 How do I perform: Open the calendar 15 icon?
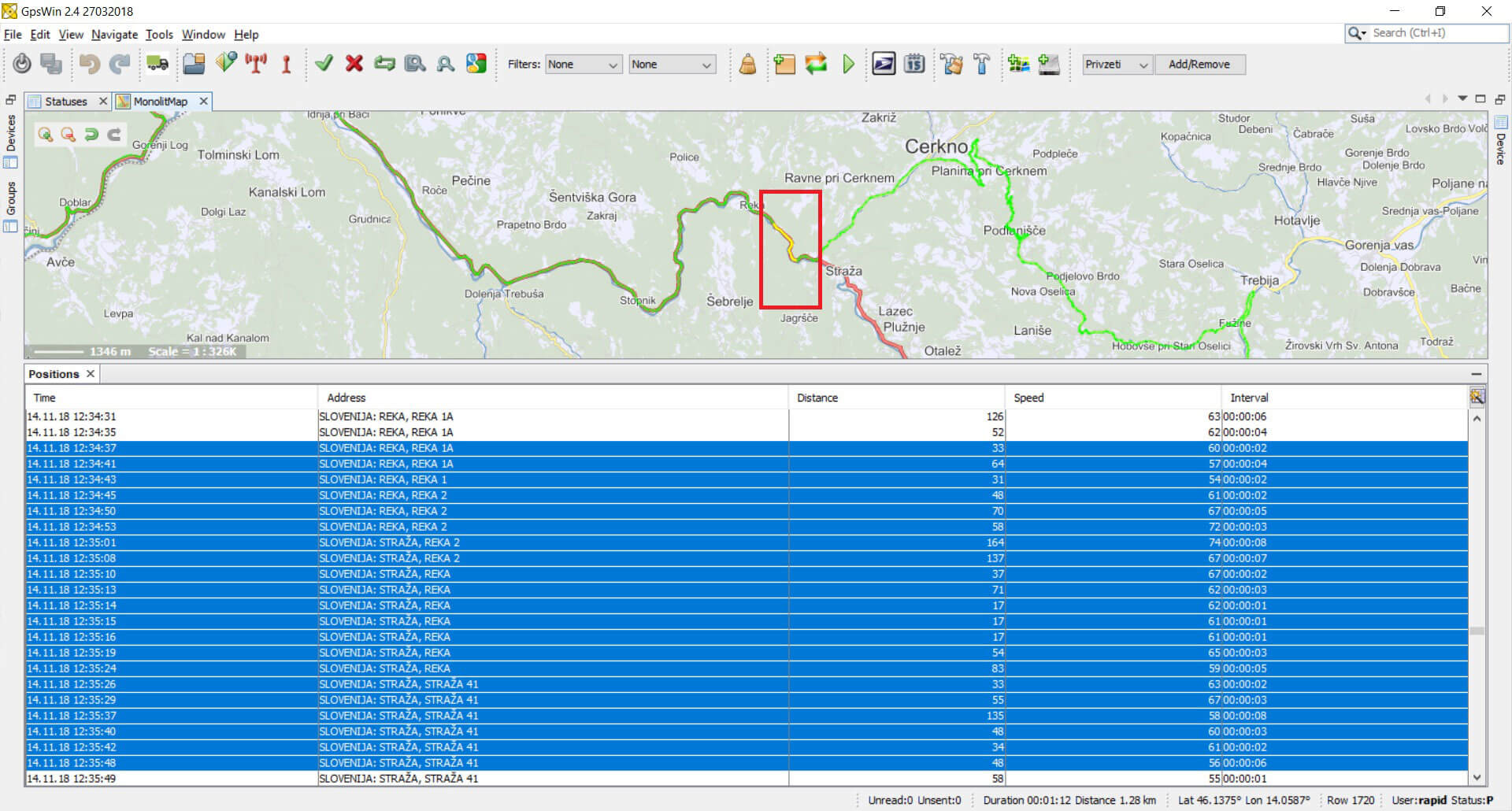(x=914, y=64)
